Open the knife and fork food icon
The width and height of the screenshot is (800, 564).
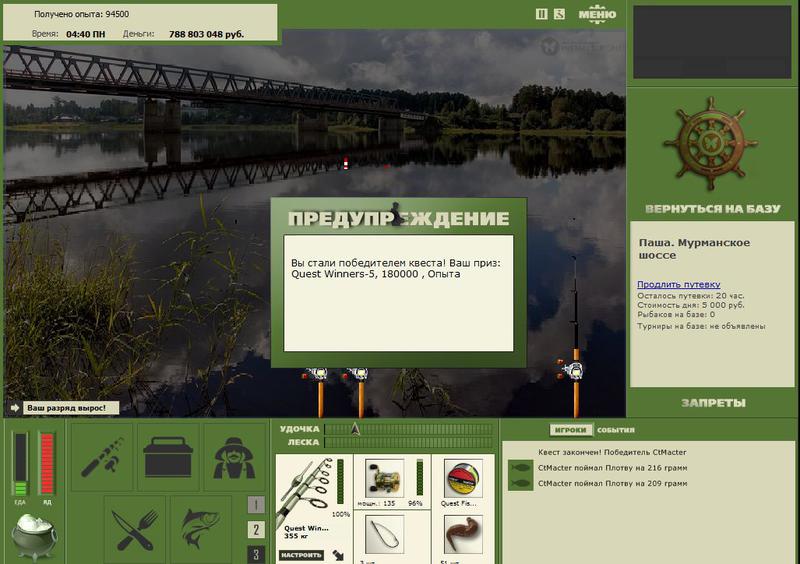point(135,530)
